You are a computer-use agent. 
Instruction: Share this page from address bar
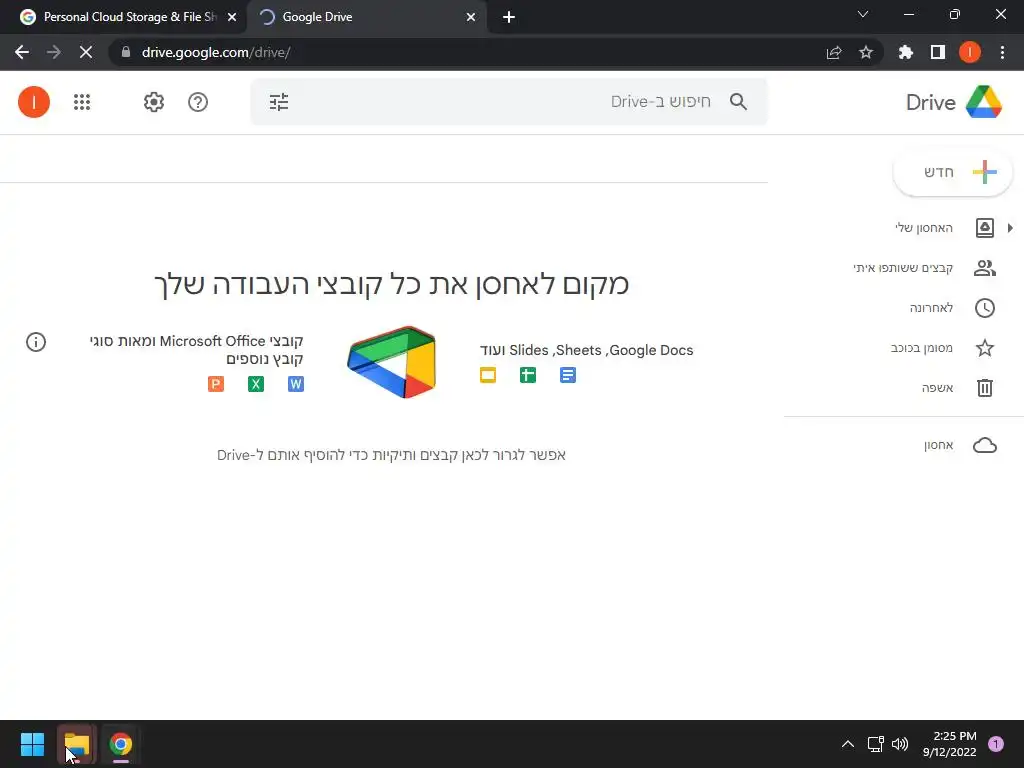tap(834, 52)
